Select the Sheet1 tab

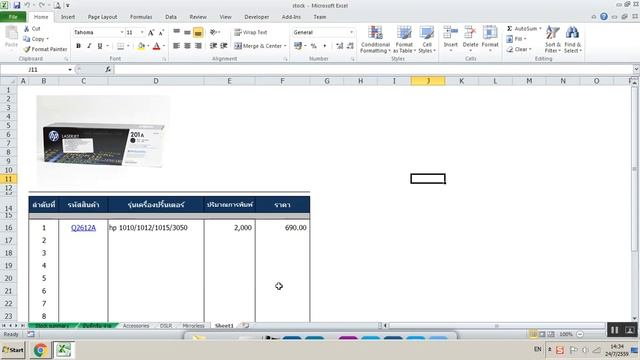[x=224, y=326]
